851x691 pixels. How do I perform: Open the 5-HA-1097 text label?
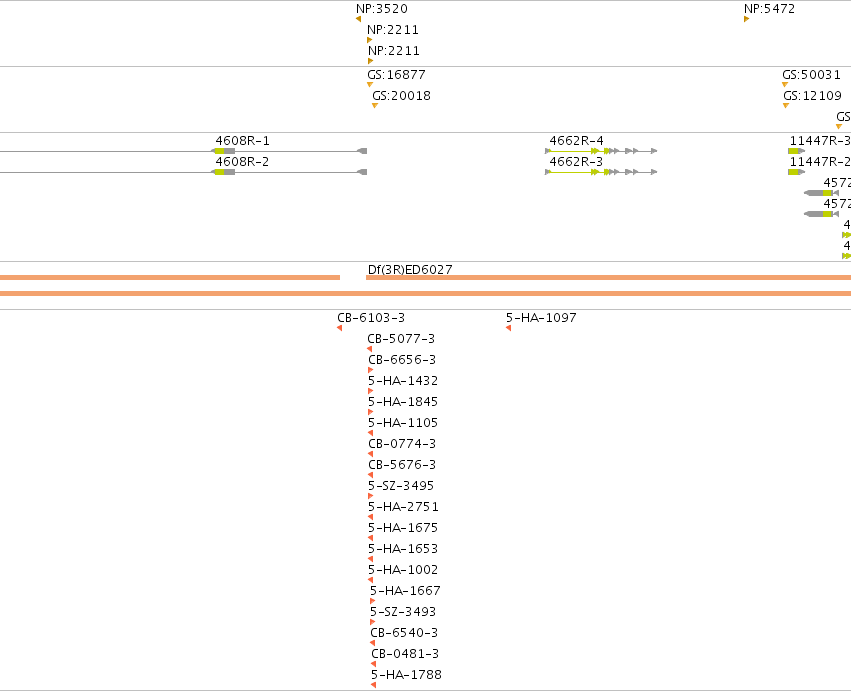pyautogui.click(x=541, y=318)
